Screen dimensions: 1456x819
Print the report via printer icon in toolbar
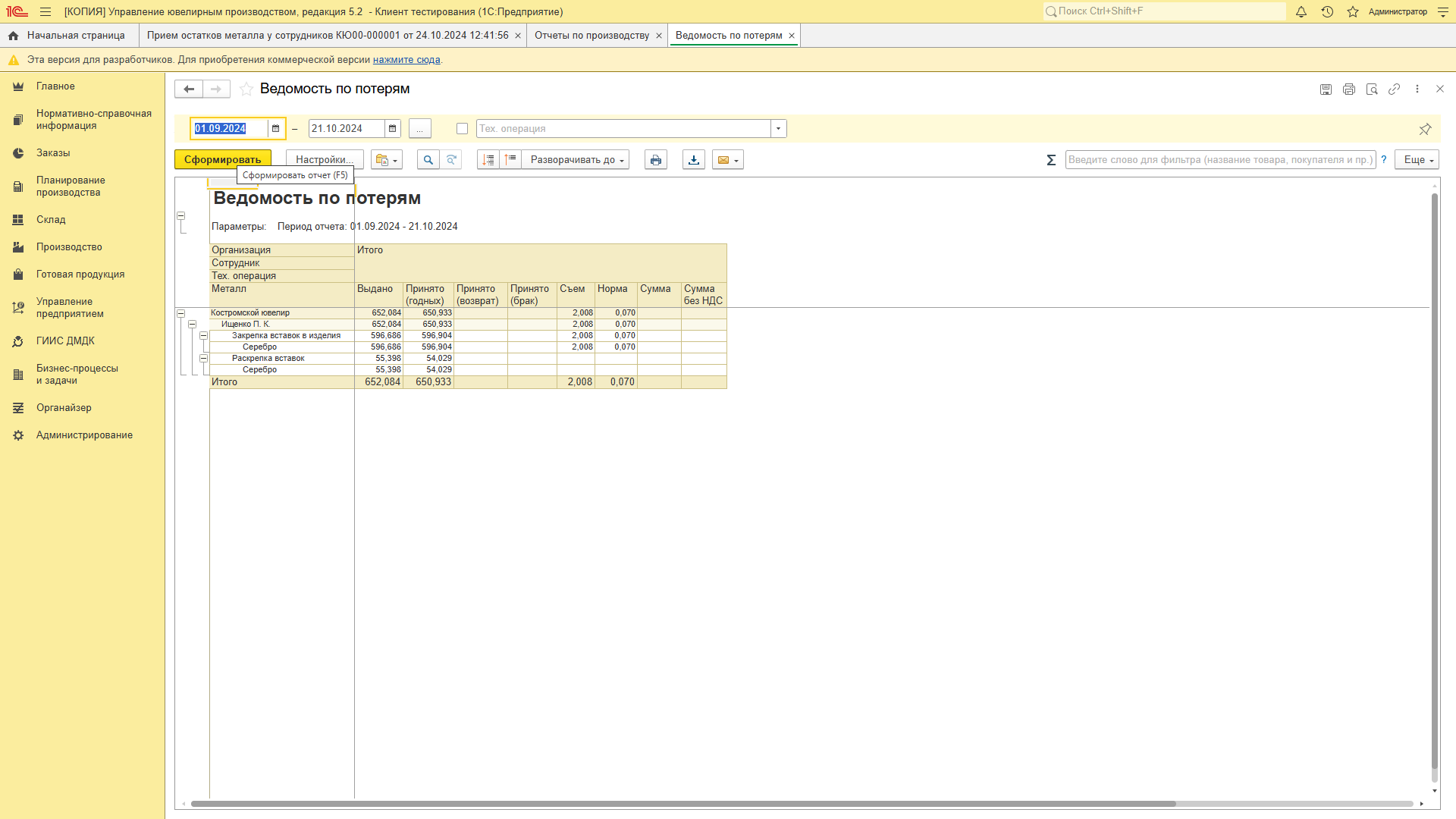[656, 160]
